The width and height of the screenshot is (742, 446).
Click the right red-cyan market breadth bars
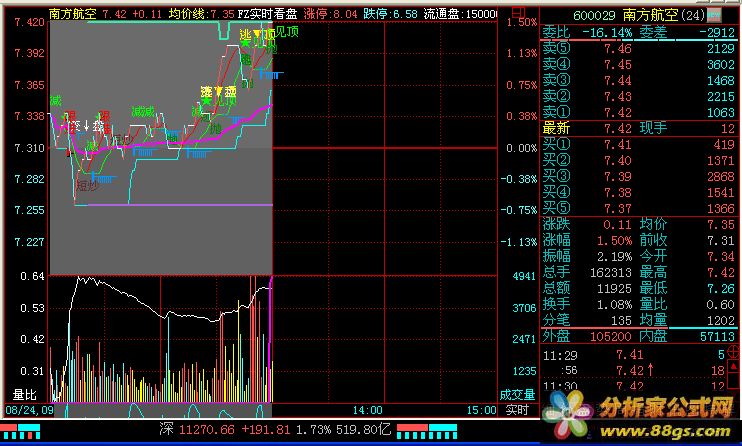(x=427, y=431)
